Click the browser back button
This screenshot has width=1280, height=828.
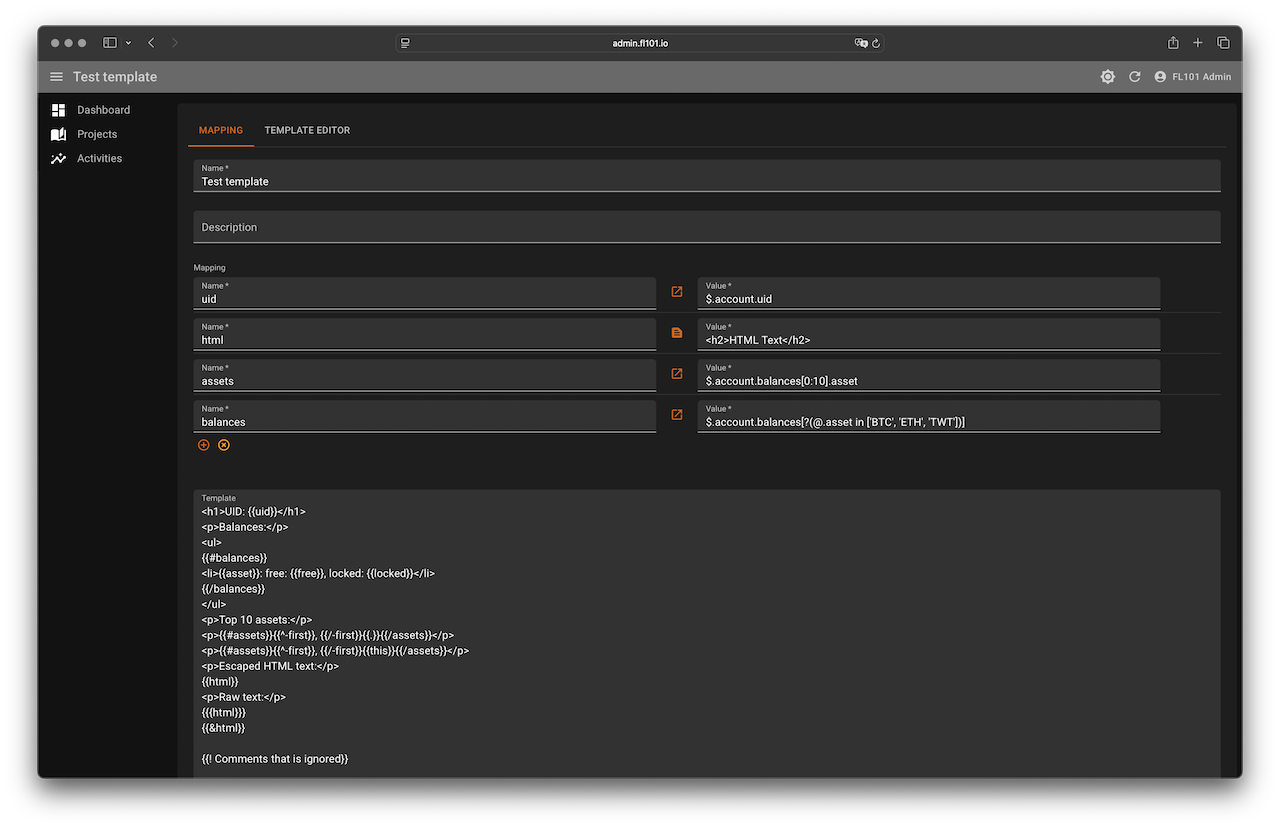pos(151,43)
